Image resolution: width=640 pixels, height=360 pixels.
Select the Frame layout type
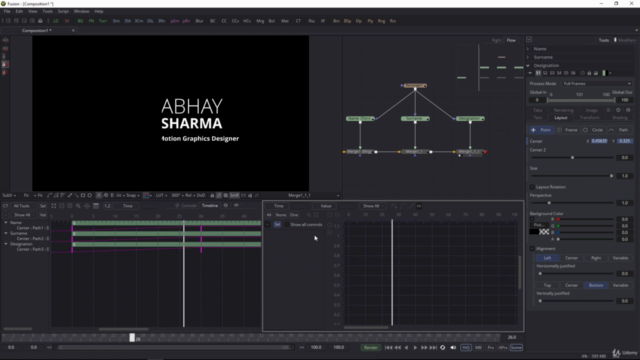(567, 130)
